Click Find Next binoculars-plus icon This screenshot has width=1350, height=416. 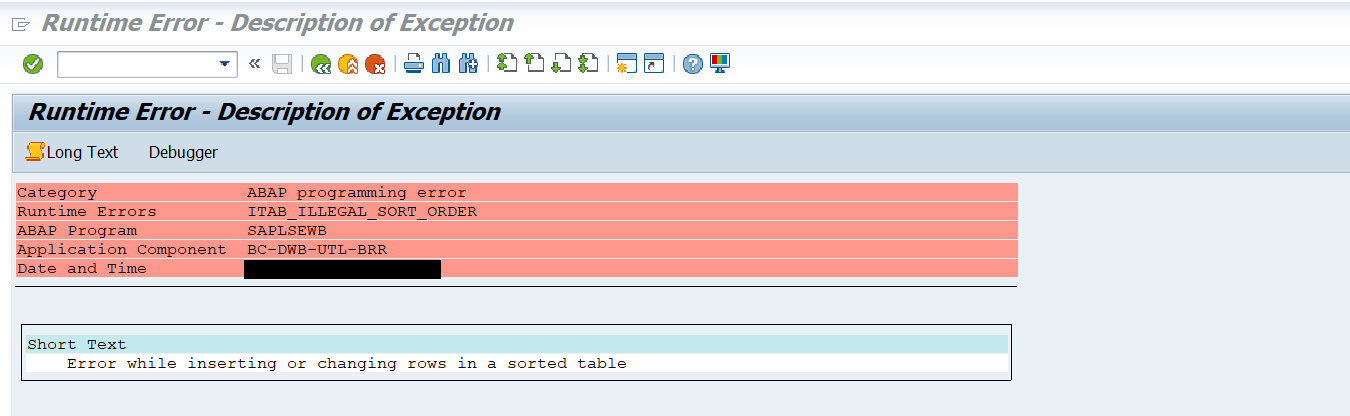[468, 64]
